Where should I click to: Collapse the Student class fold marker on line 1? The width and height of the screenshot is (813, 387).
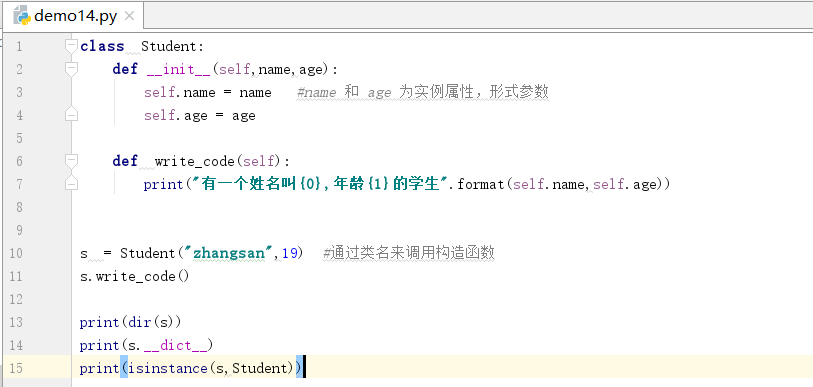71,46
